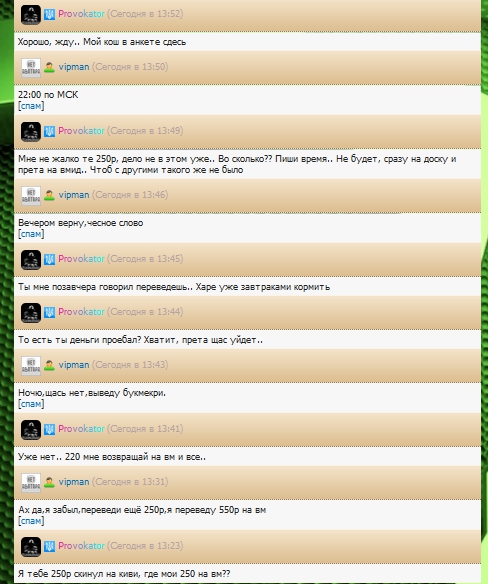Click the trident flag icon beside Provokator at 13:52

pos(50,15)
